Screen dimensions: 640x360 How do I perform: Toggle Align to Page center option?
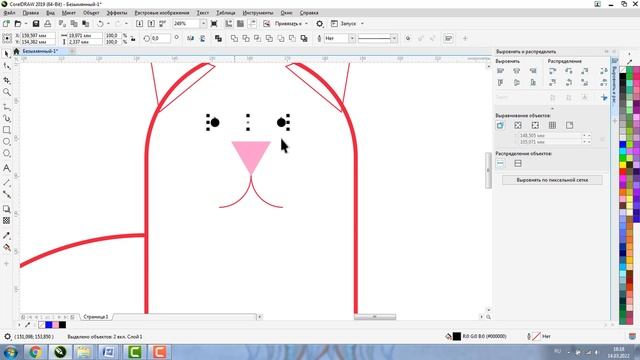click(535, 125)
